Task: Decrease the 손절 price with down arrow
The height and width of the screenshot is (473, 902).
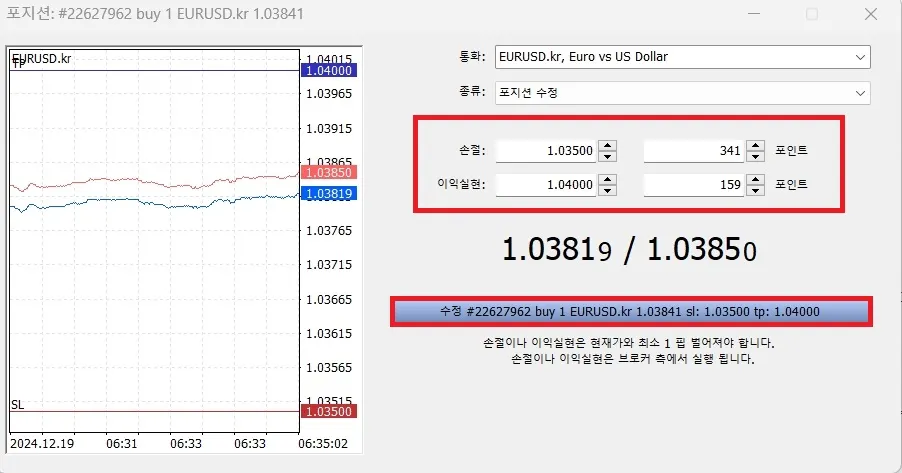Action: pyautogui.click(x=607, y=157)
